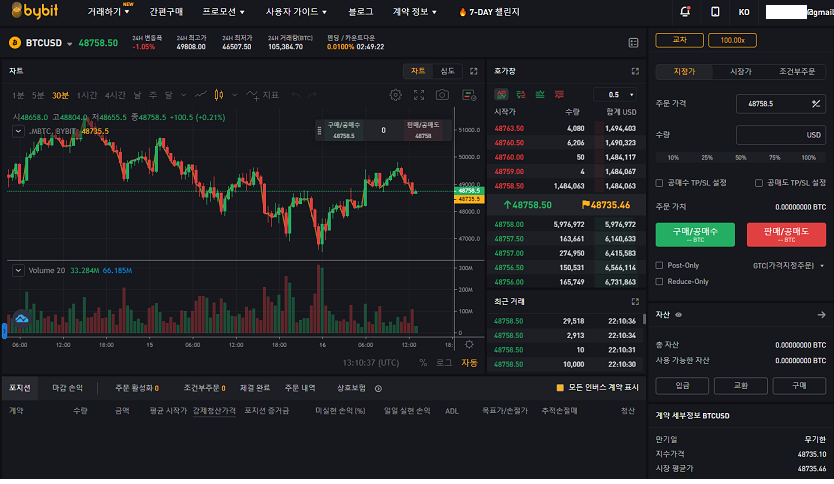834x484 pixels.
Task: Enable sell/short TP/SL checkbox
Action: [x=759, y=183]
